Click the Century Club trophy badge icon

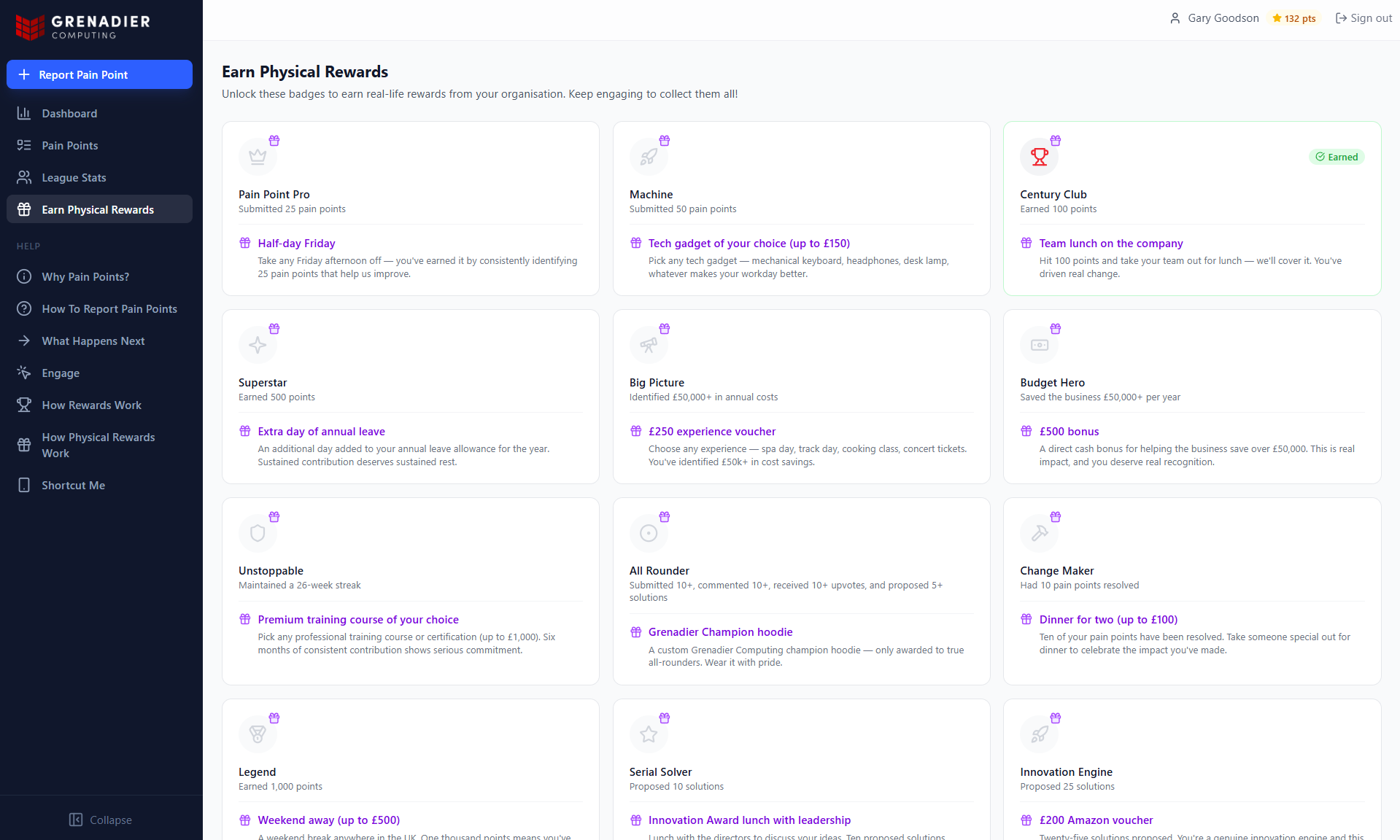[1039, 157]
